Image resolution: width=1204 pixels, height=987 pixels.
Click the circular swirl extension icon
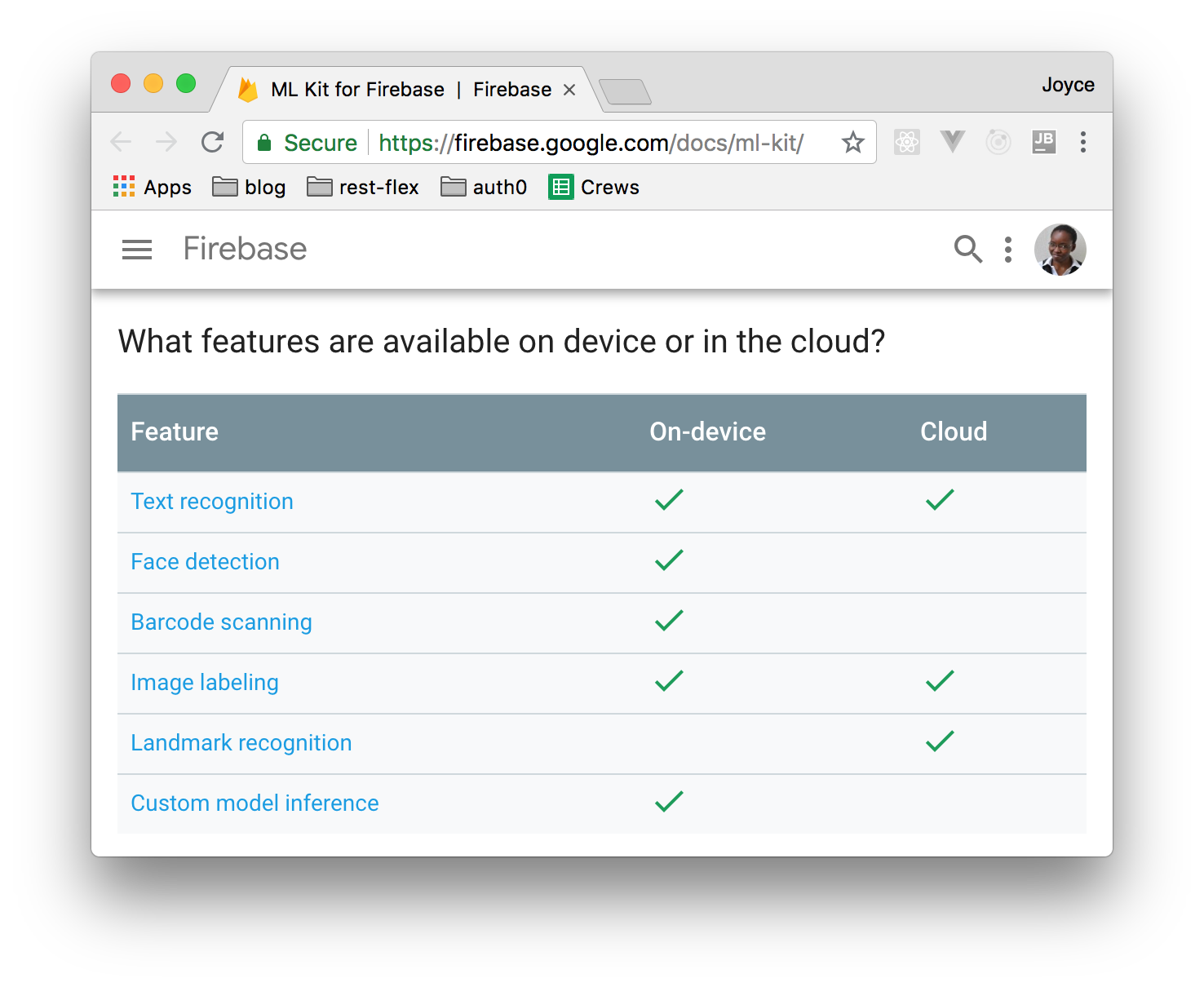pyautogui.click(x=998, y=142)
